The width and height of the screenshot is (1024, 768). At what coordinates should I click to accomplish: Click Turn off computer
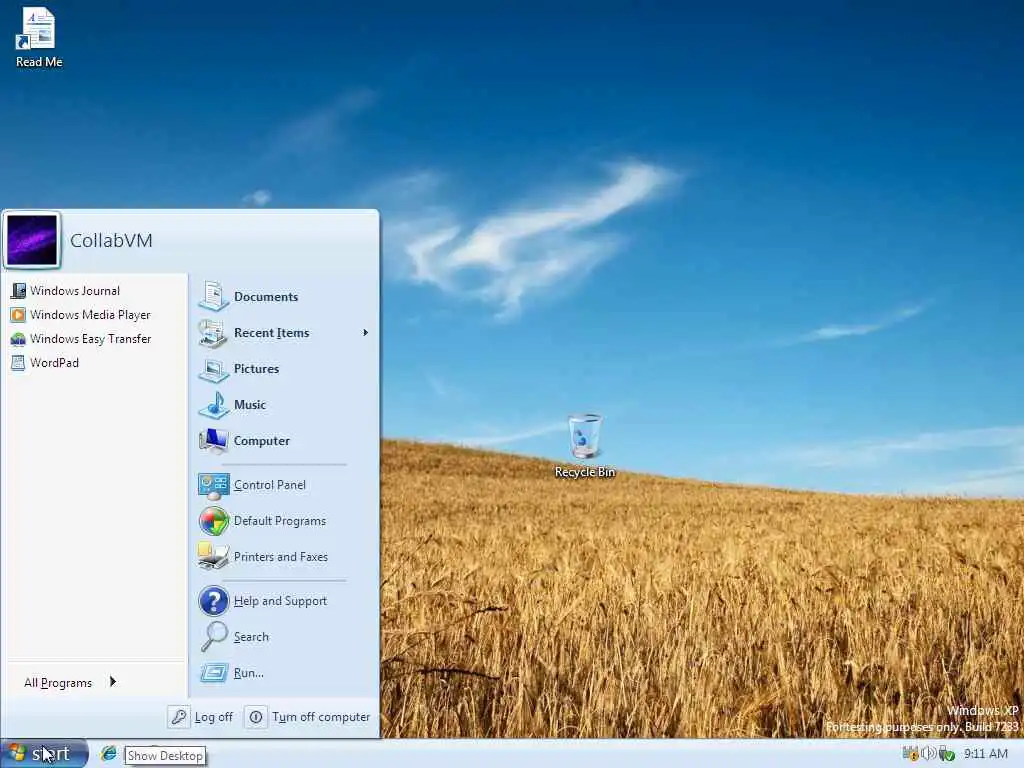[x=308, y=717]
